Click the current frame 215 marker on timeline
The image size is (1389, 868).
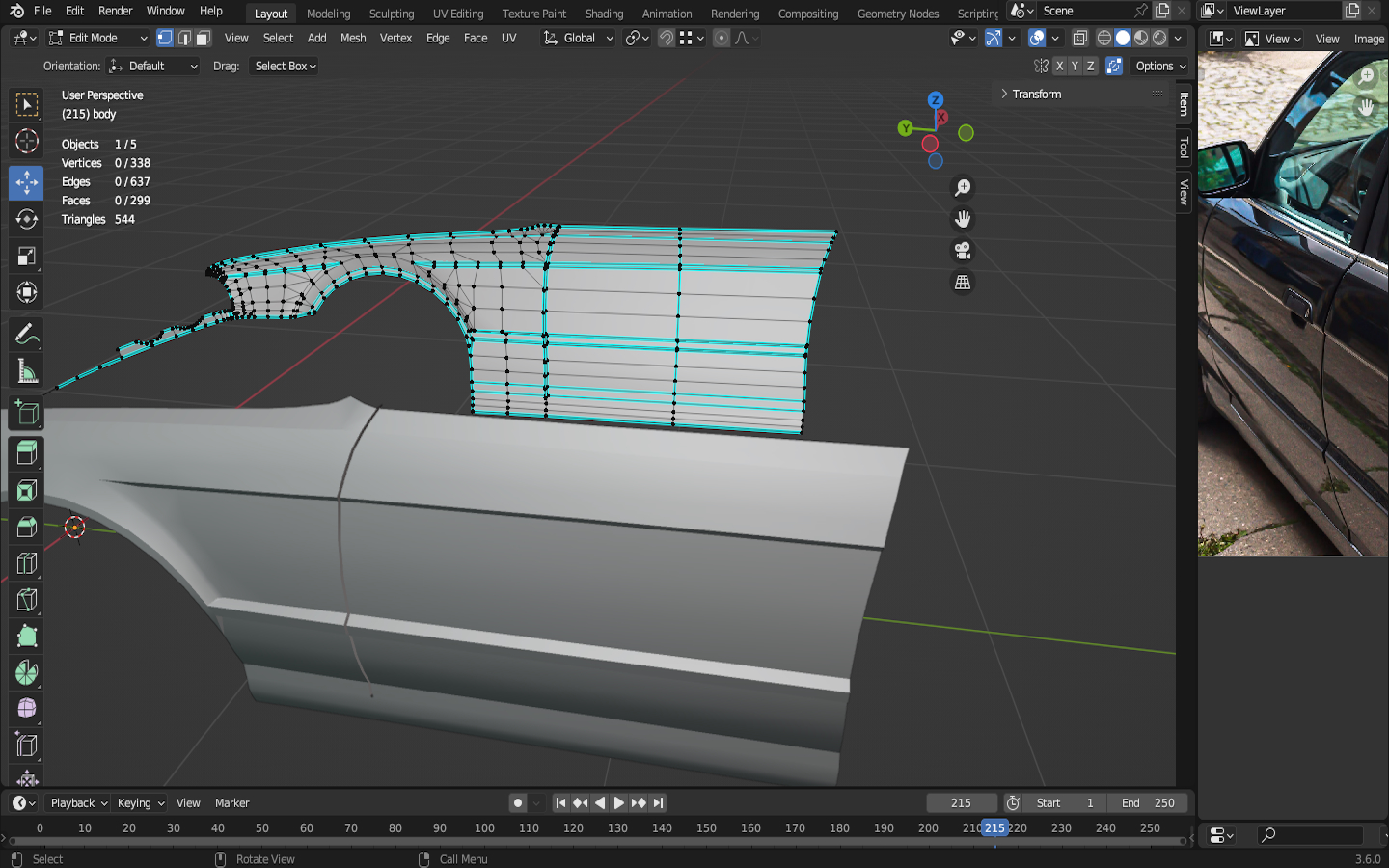coord(994,827)
